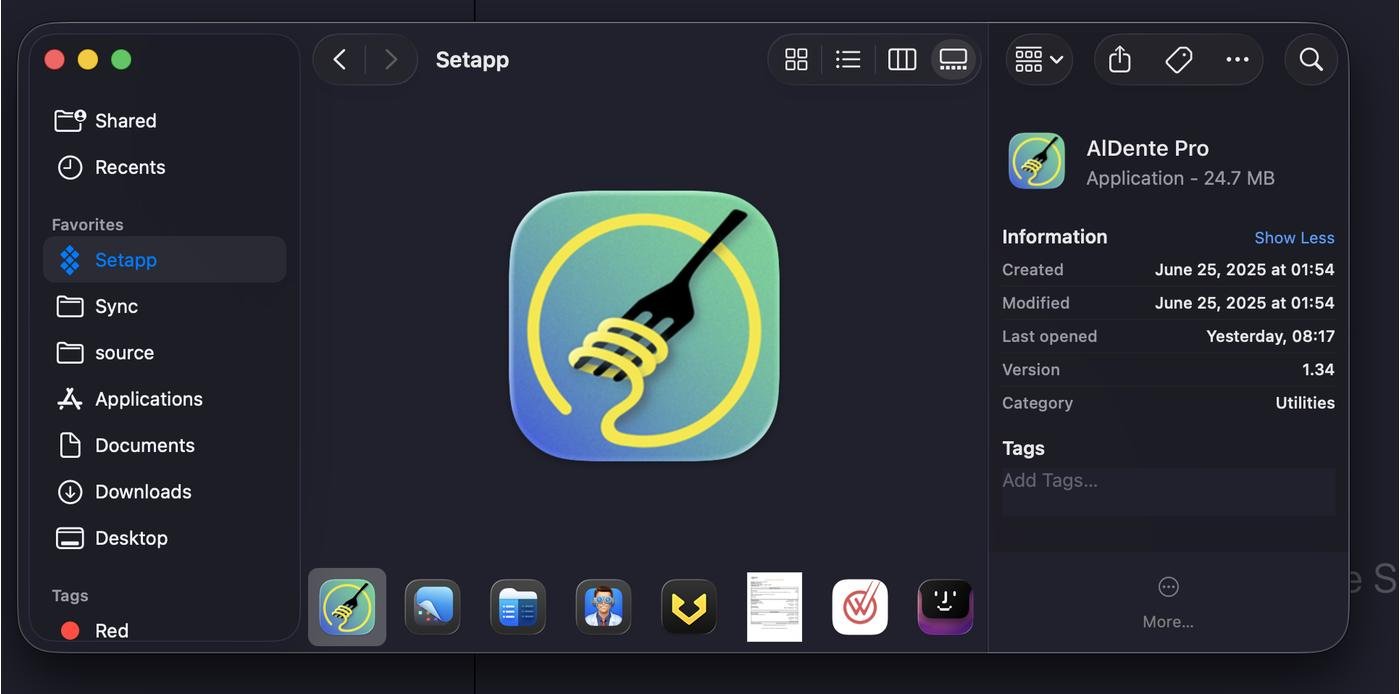The width and height of the screenshot is (1400, 694).
Task: Click the Last opened value 'Yesterday, 08:17'
Action: pyautogui.click(x=1270, y=337)
